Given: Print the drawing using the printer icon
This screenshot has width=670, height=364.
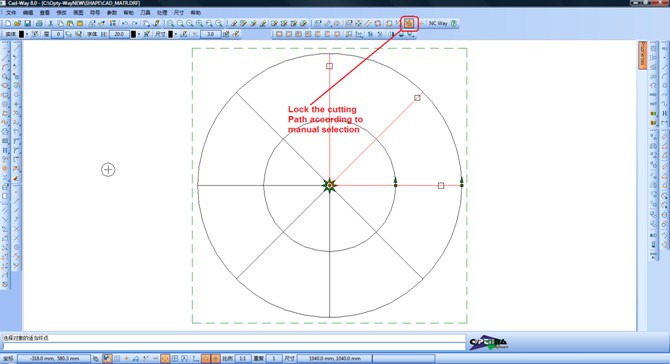Looking at the screenshot, I should pos(39,23).
